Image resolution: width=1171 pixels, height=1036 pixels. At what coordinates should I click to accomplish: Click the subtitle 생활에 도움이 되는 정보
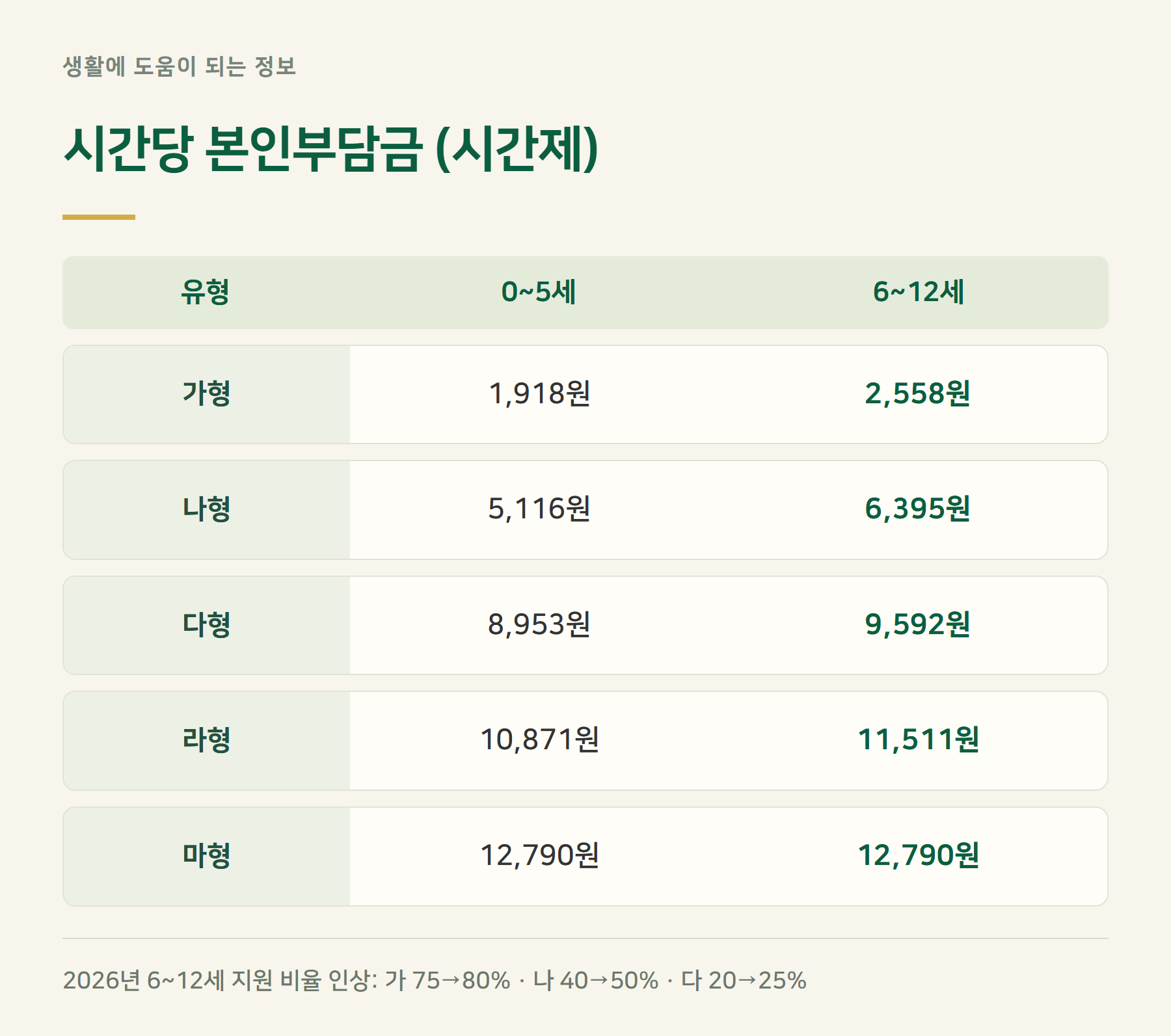coord(180,66)
